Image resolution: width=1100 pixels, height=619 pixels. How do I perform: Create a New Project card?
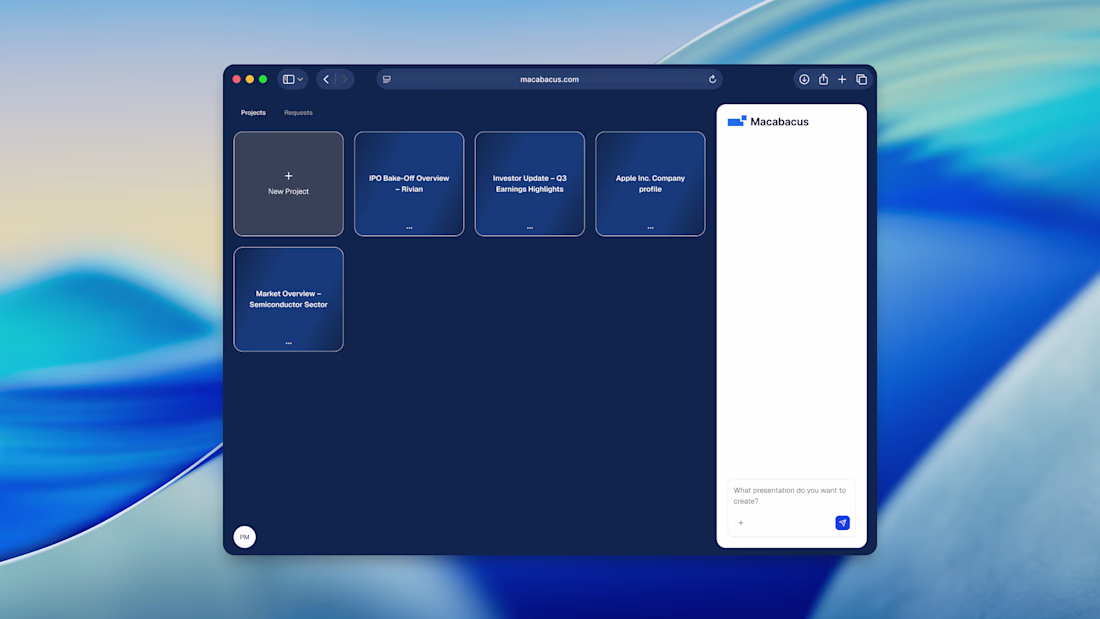tap(288, 184)
